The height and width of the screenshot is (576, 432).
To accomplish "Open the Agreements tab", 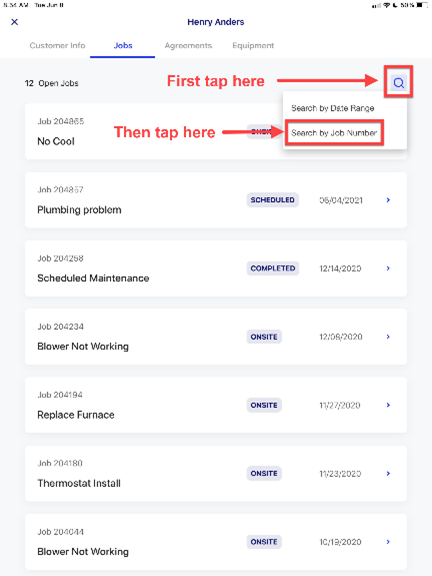I will point(188,46).
